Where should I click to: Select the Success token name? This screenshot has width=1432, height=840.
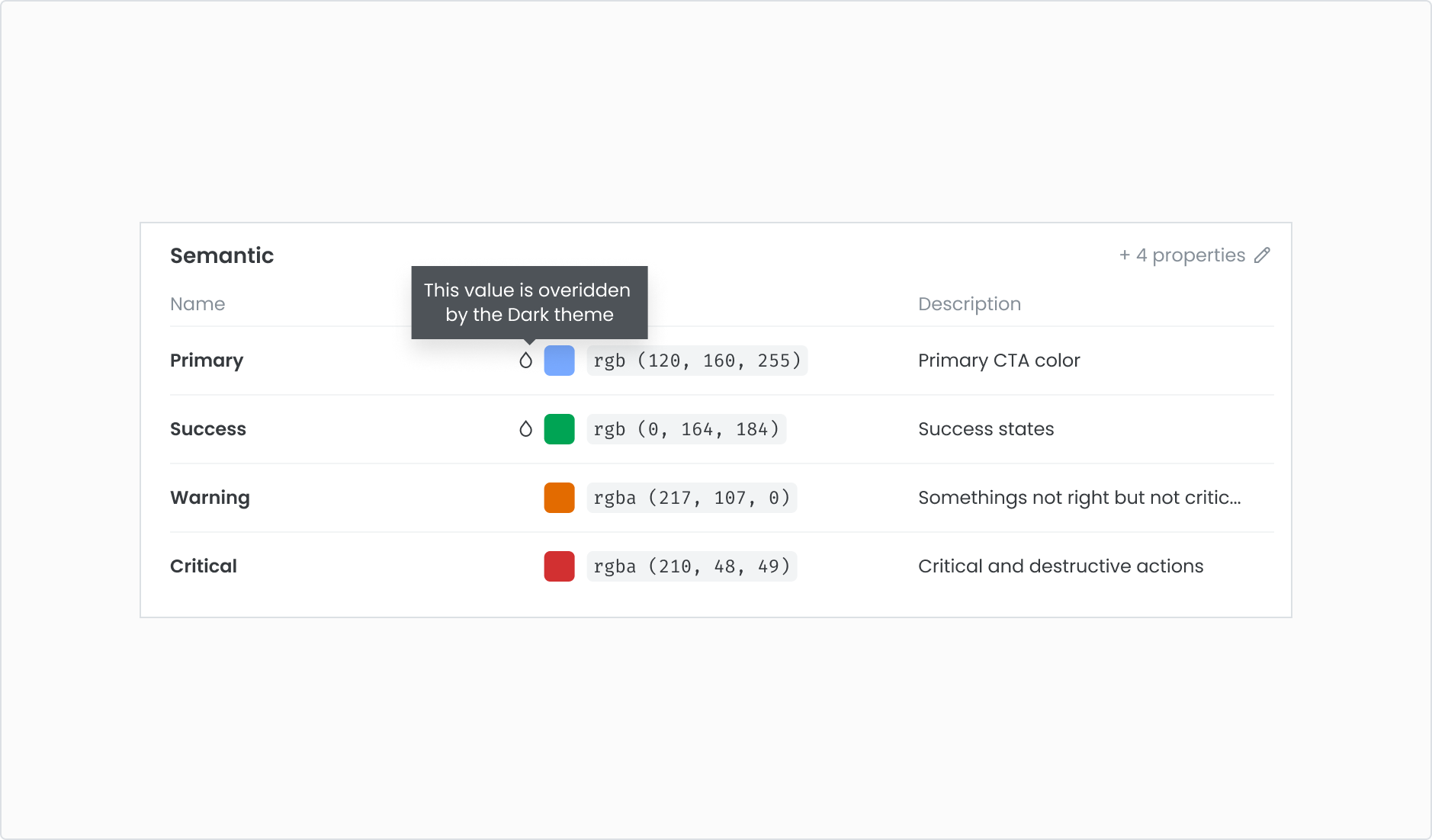(208, 429)
